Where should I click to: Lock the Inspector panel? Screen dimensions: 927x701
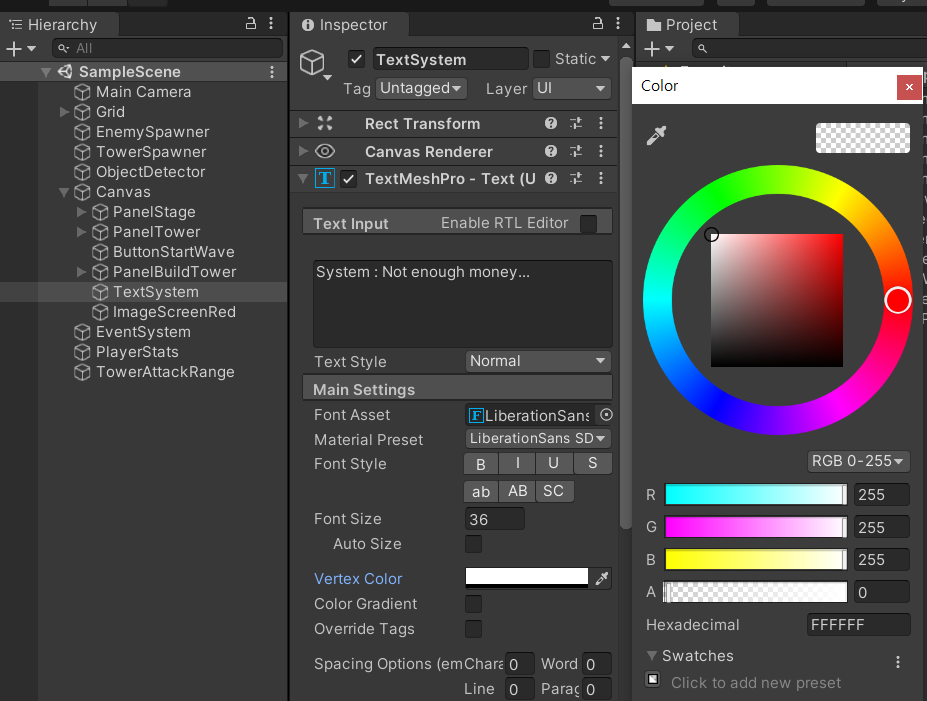pos(598,24)
